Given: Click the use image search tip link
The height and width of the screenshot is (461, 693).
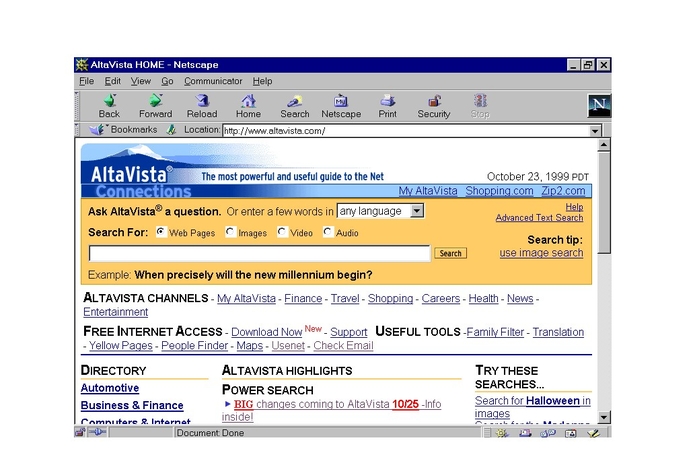Looking at the screenshot, I should pyautogui.click(x=541, y=253).
